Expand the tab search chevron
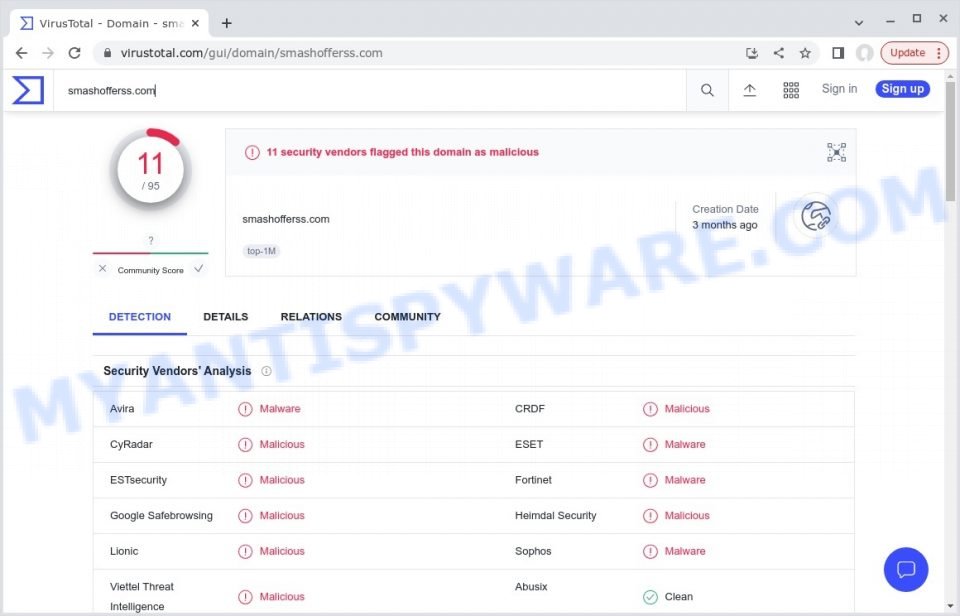This screenshot has height=616, width=960. click(859, 23)
